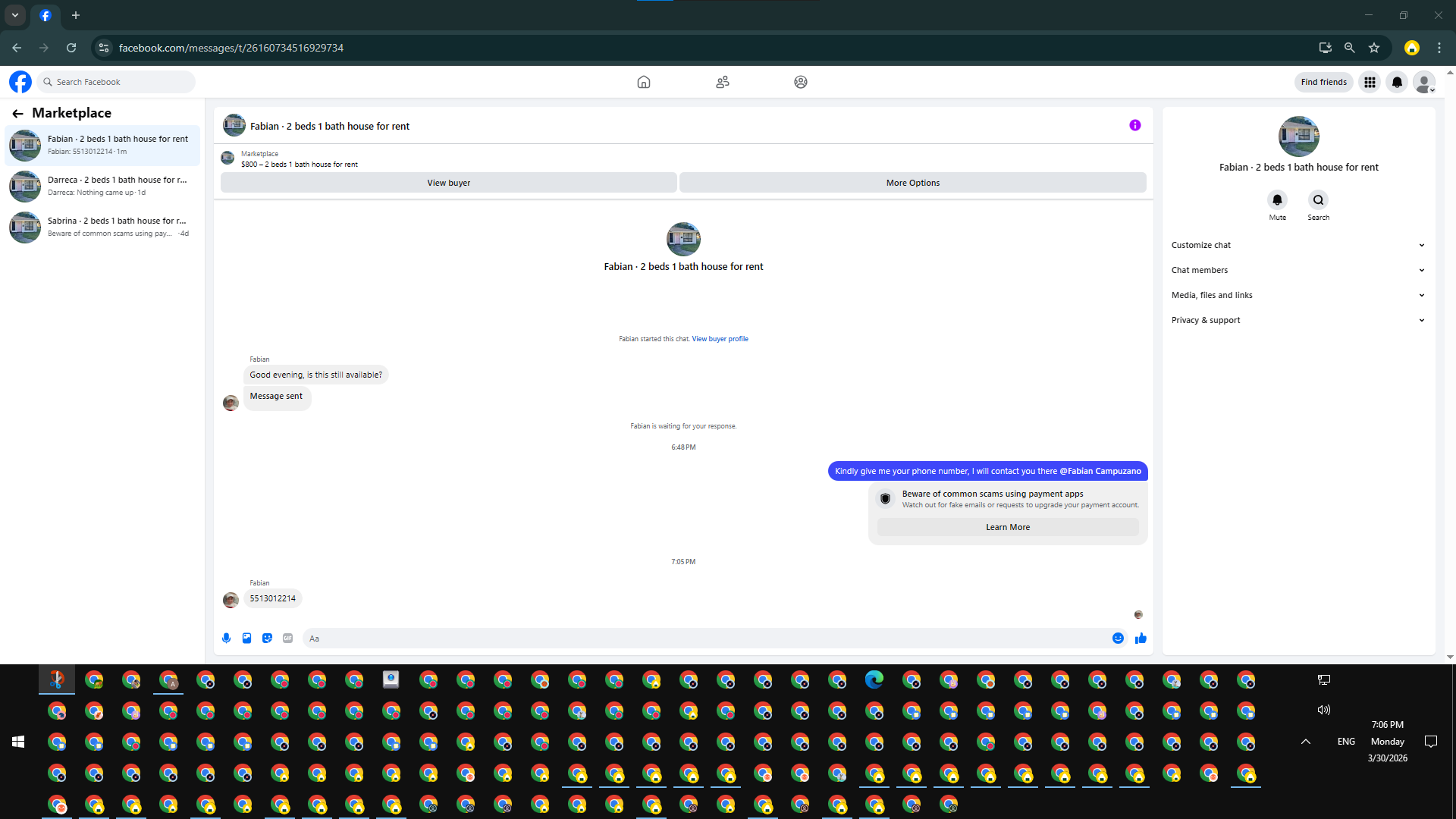Image resolution: width=1456 pixels, height=819 pixels.
Task: Open the sticker picker icon
Action: point(267,639)
